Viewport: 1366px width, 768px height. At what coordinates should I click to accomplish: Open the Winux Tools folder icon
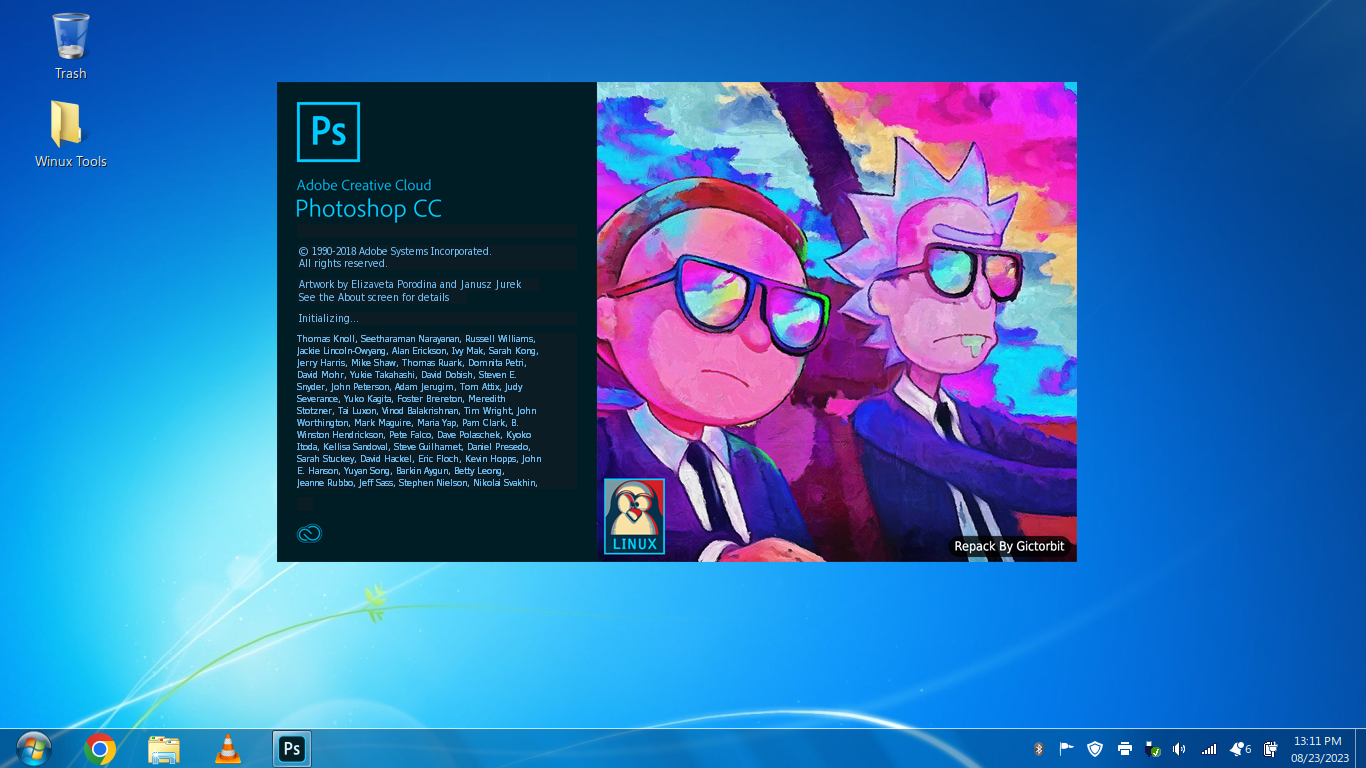coord(70,134)
